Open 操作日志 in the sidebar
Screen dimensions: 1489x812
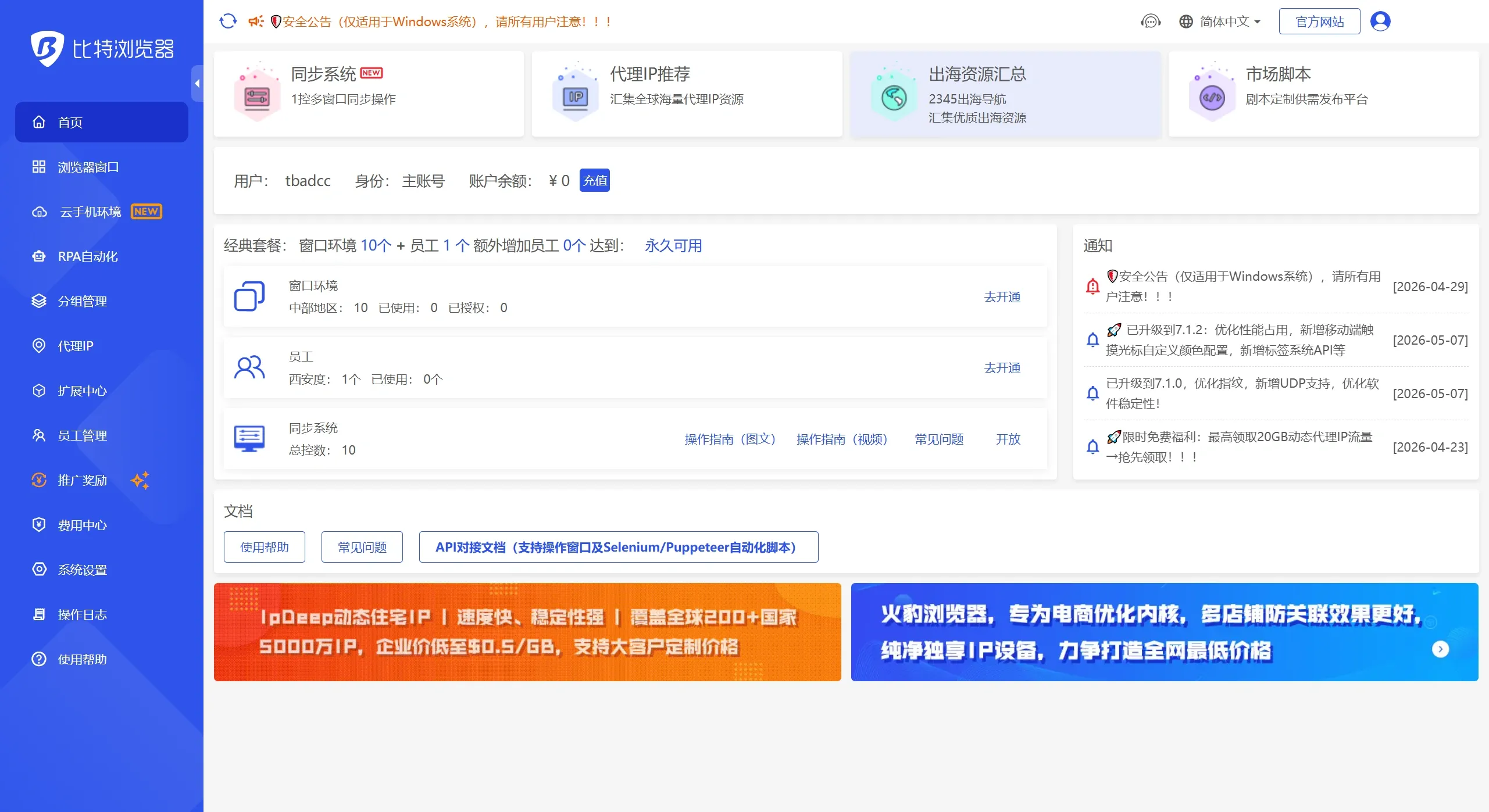(102, 614)
